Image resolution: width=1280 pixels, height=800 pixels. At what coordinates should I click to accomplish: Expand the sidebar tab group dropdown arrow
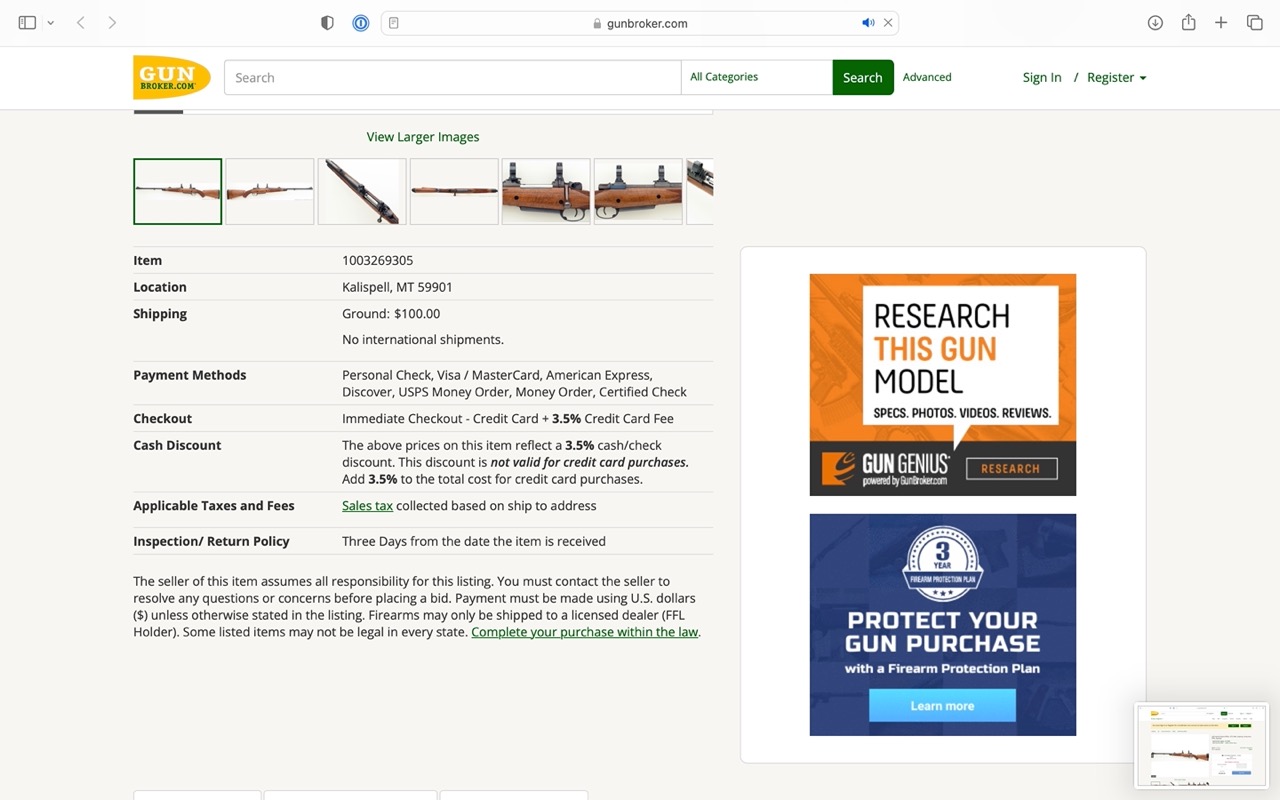(50, 23)
